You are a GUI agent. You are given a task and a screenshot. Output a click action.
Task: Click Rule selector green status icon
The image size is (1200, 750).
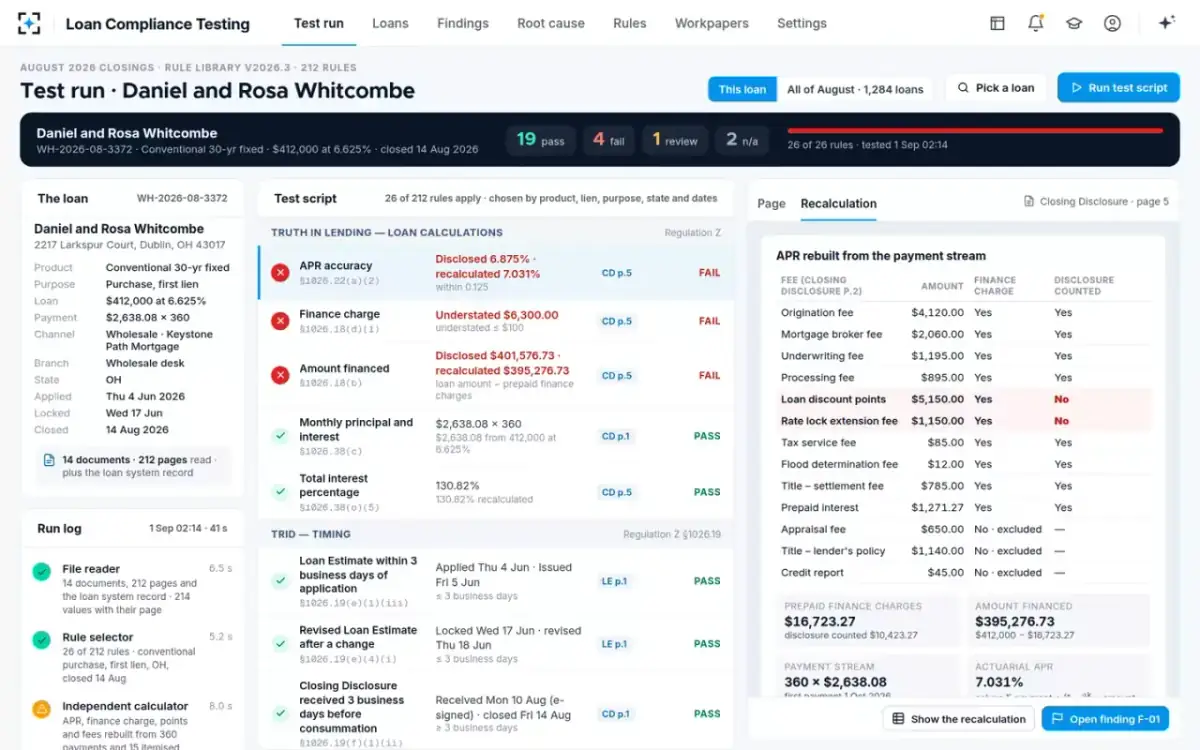[x=41, y=640]
